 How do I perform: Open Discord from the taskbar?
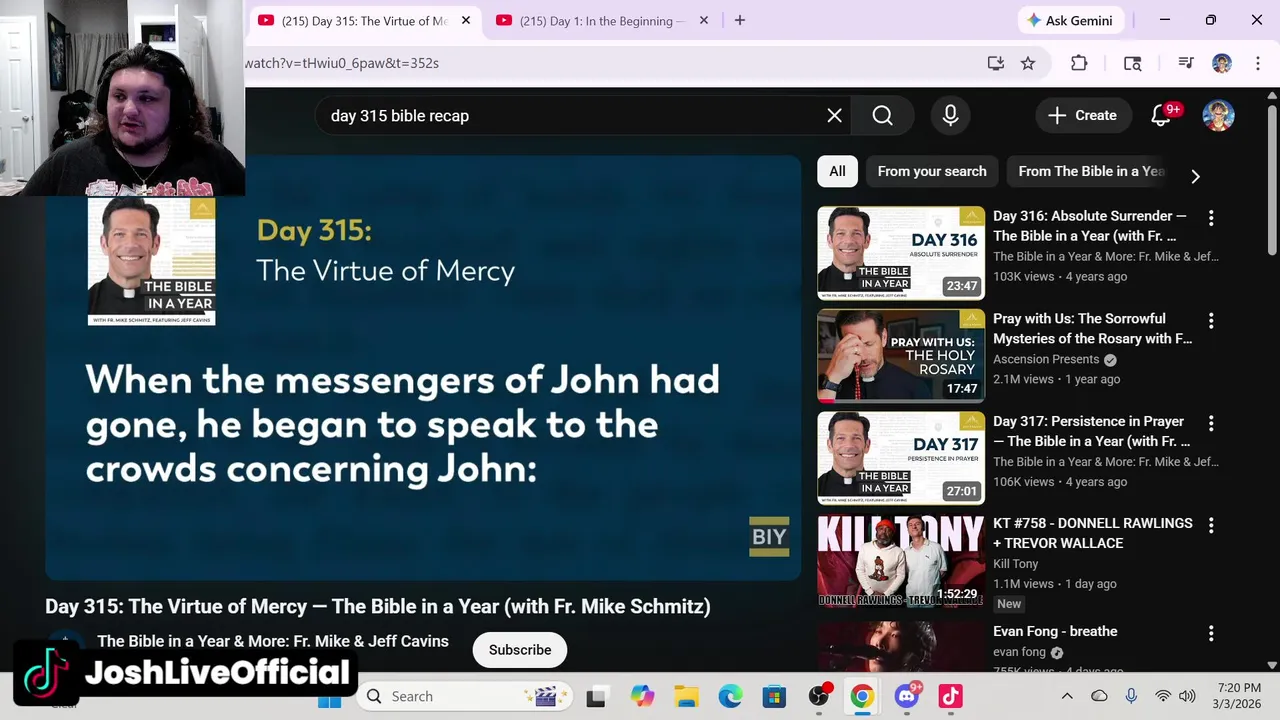click(x=907, y=697)
